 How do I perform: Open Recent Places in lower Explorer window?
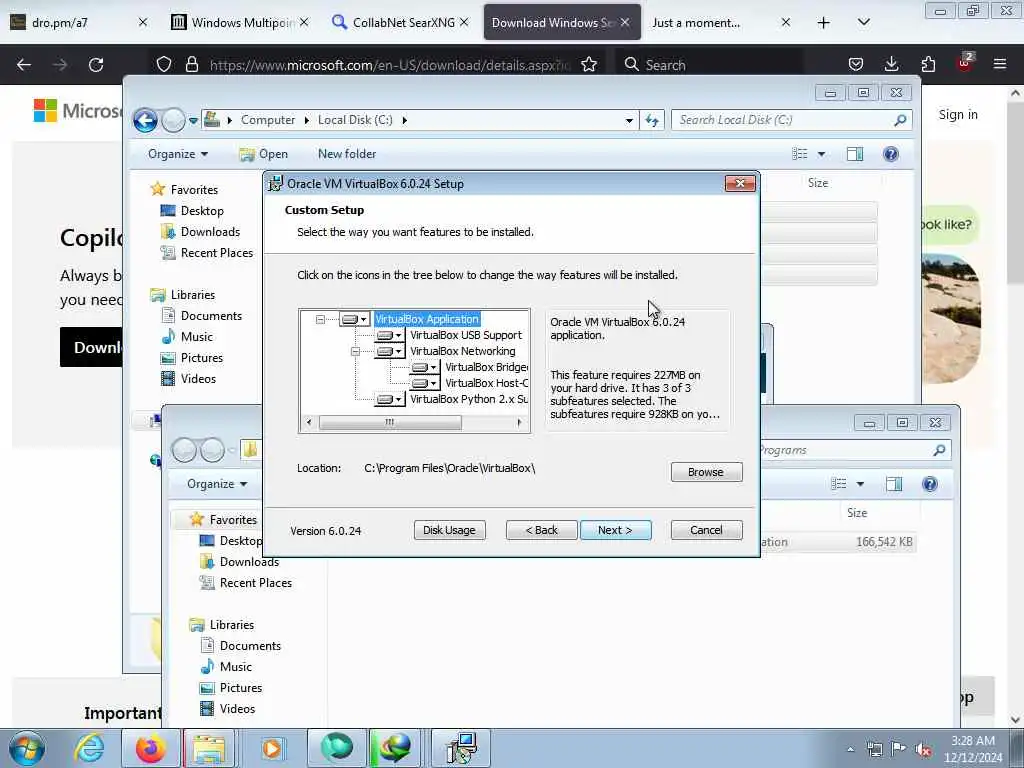[x=246, y=583]
